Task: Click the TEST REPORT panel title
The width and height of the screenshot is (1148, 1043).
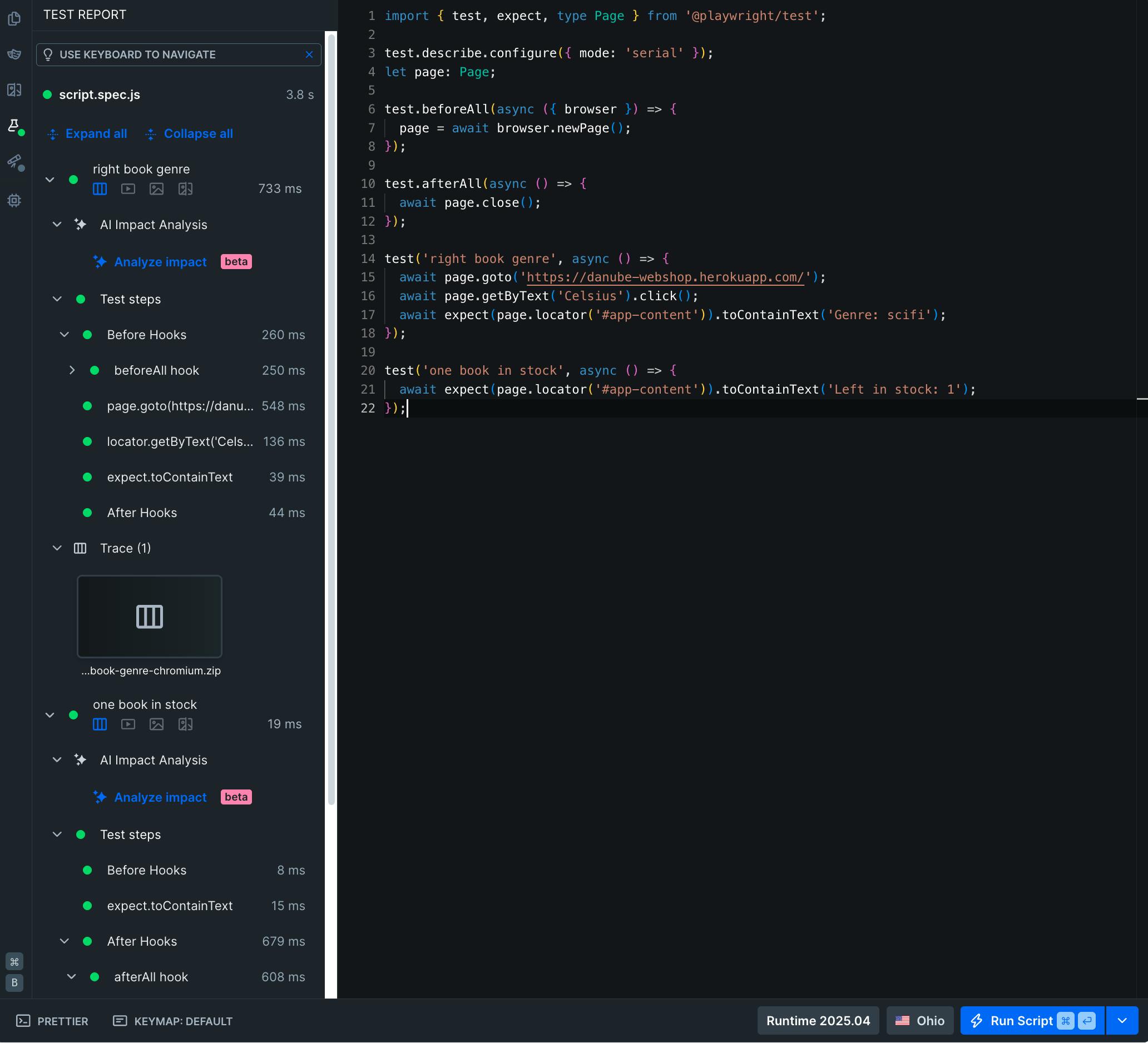Action: [85, 15]
